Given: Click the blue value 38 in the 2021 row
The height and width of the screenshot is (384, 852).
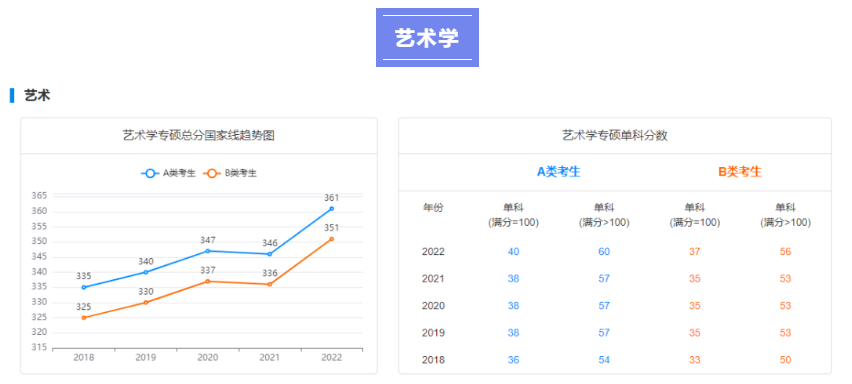Looking at the screenshot, I should click(x=513, y=279).
